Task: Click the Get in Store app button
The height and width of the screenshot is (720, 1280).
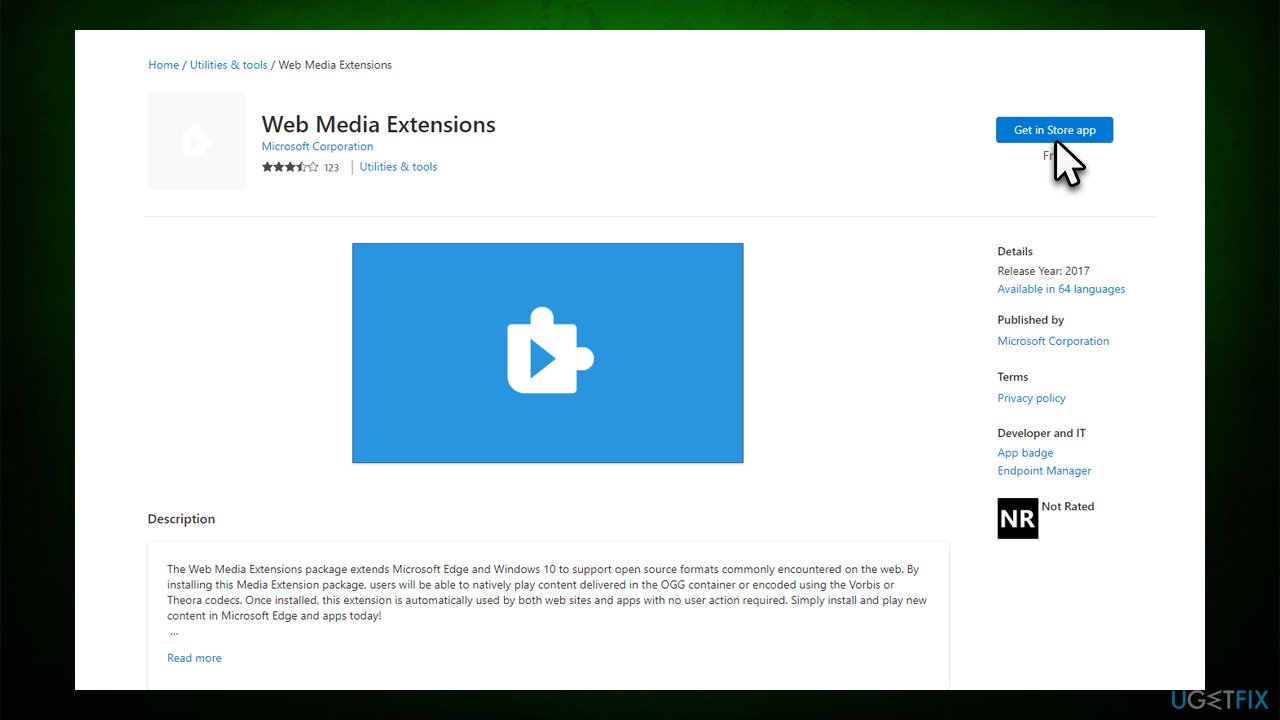Action: (x=1054, y=129)
